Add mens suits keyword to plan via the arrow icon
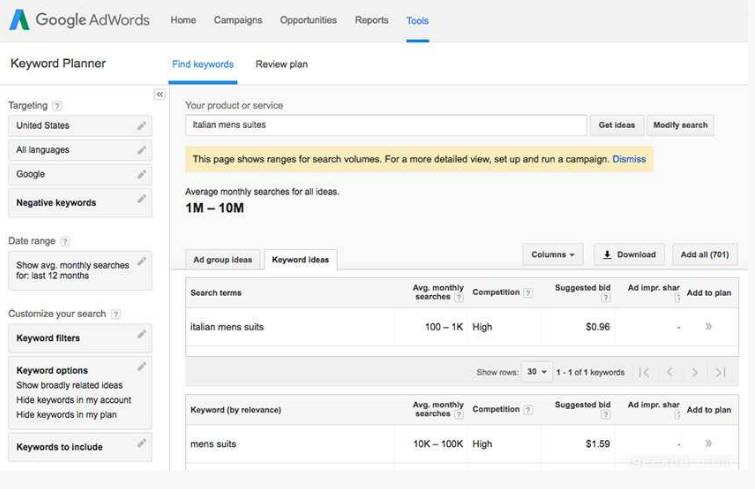Image resolution: width=755 pixels, height=489 pixels. click(x=708, y=443)
